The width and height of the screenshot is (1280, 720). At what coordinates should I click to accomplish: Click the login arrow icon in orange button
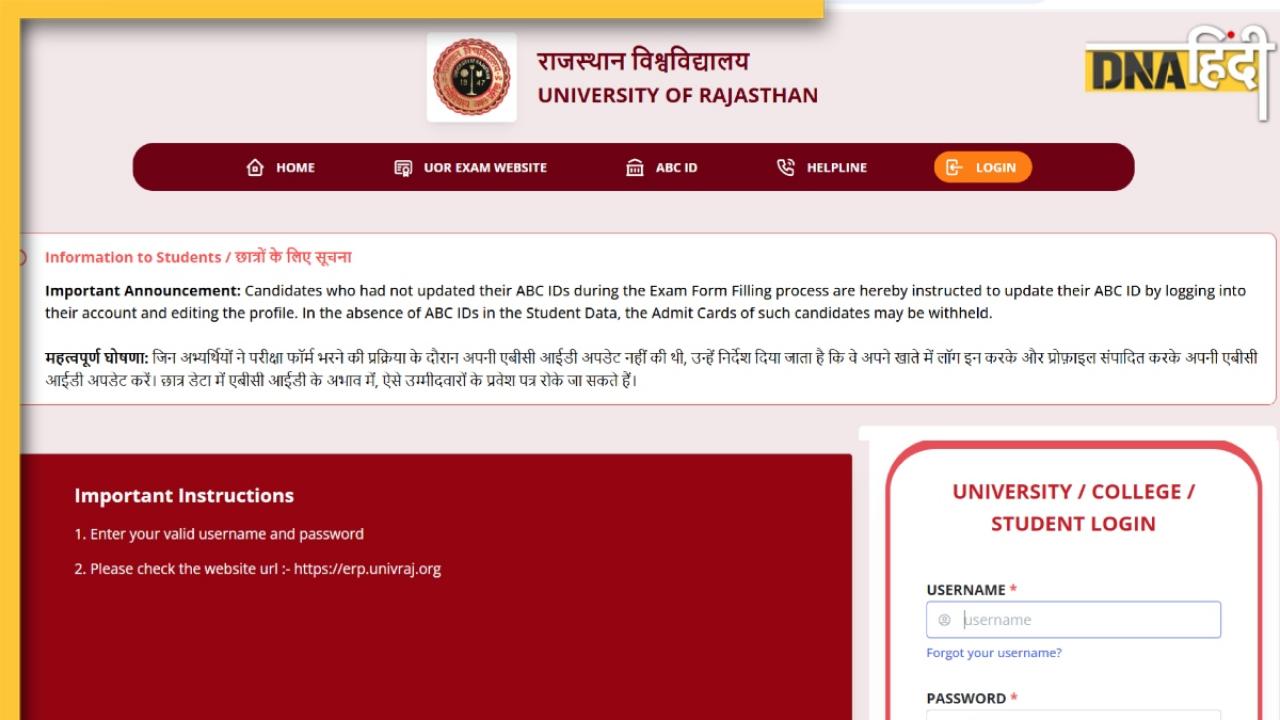tap(954, 167)
